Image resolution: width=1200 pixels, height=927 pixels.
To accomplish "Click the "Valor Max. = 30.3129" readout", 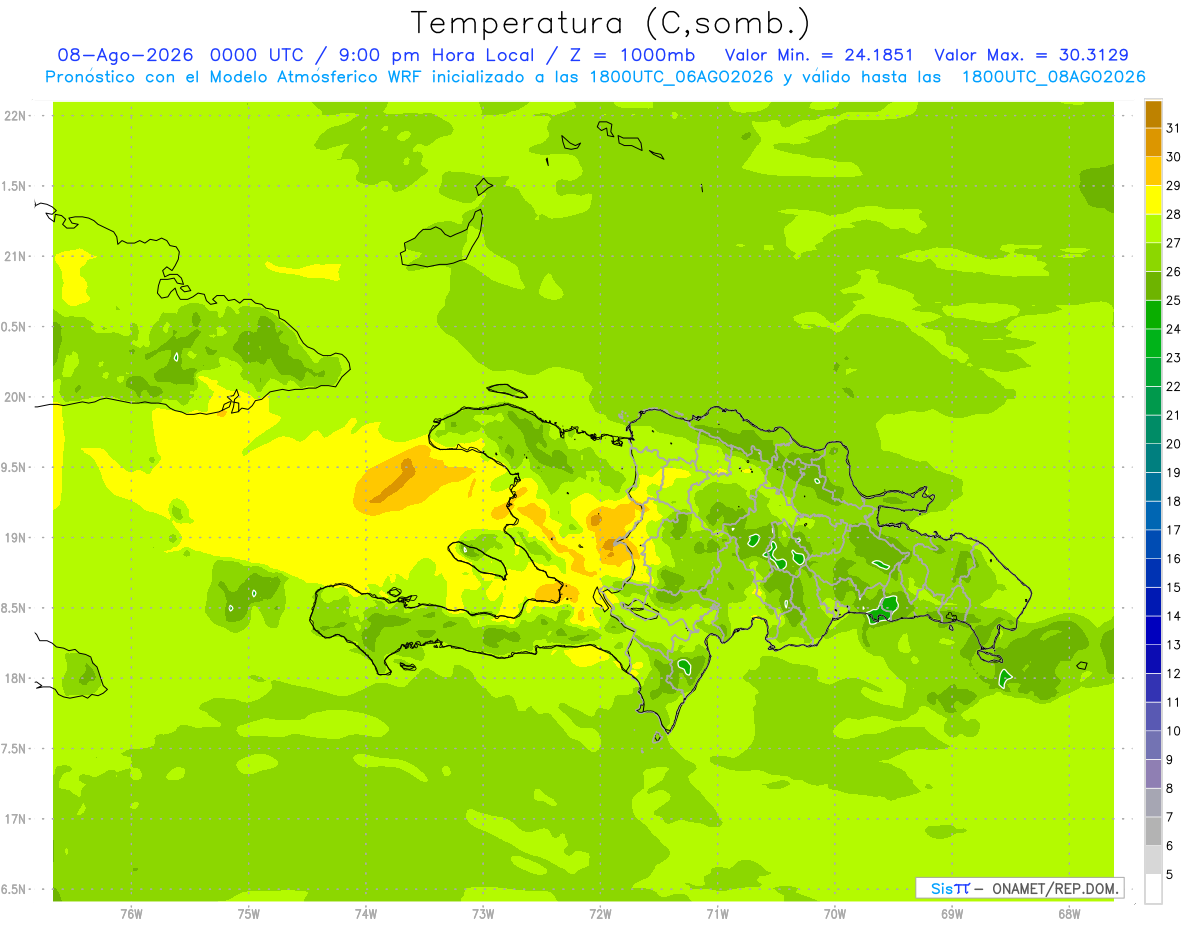I will click(1031, 55).
